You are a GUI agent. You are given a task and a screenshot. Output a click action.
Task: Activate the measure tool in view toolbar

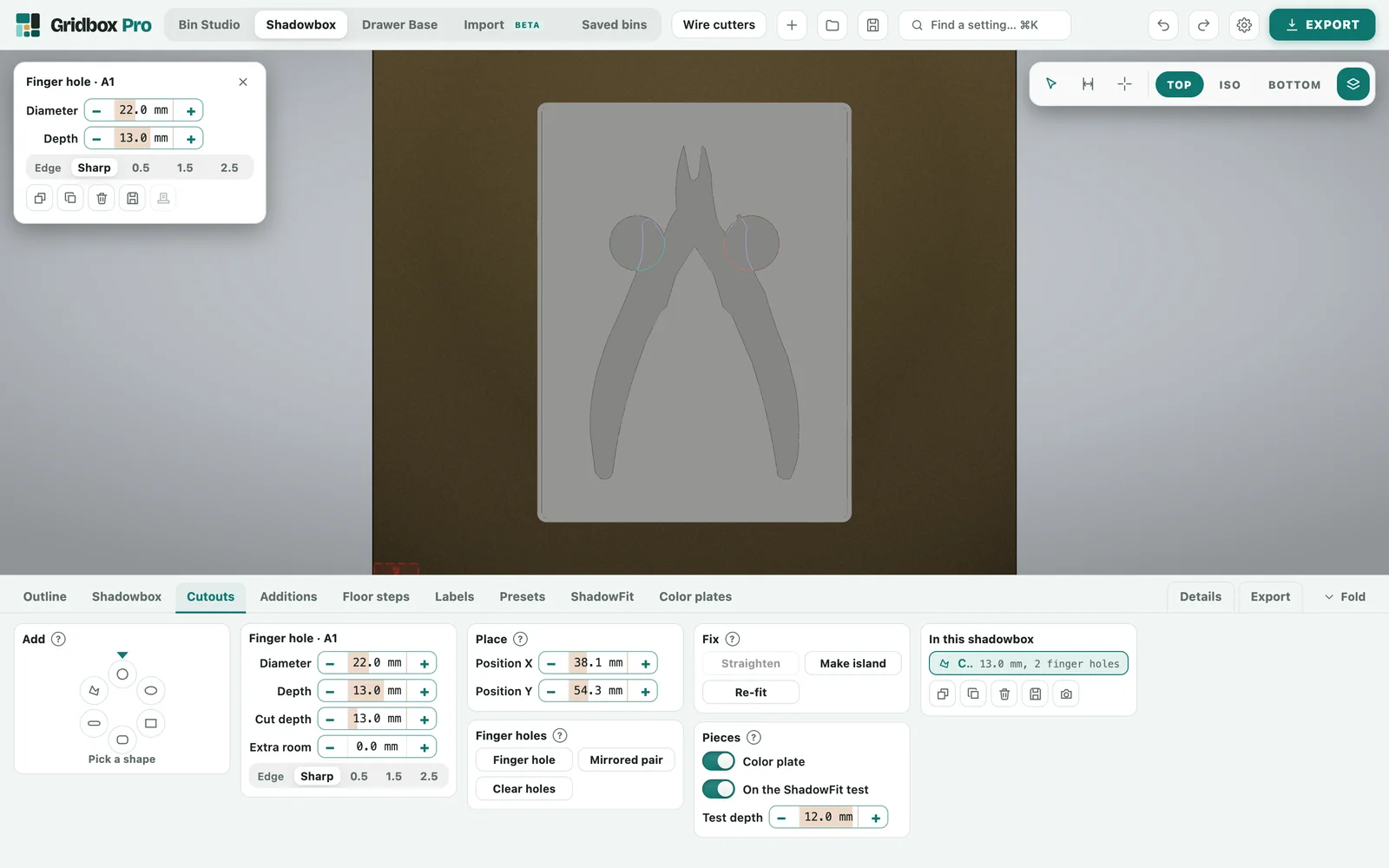tap(1088, 84)
